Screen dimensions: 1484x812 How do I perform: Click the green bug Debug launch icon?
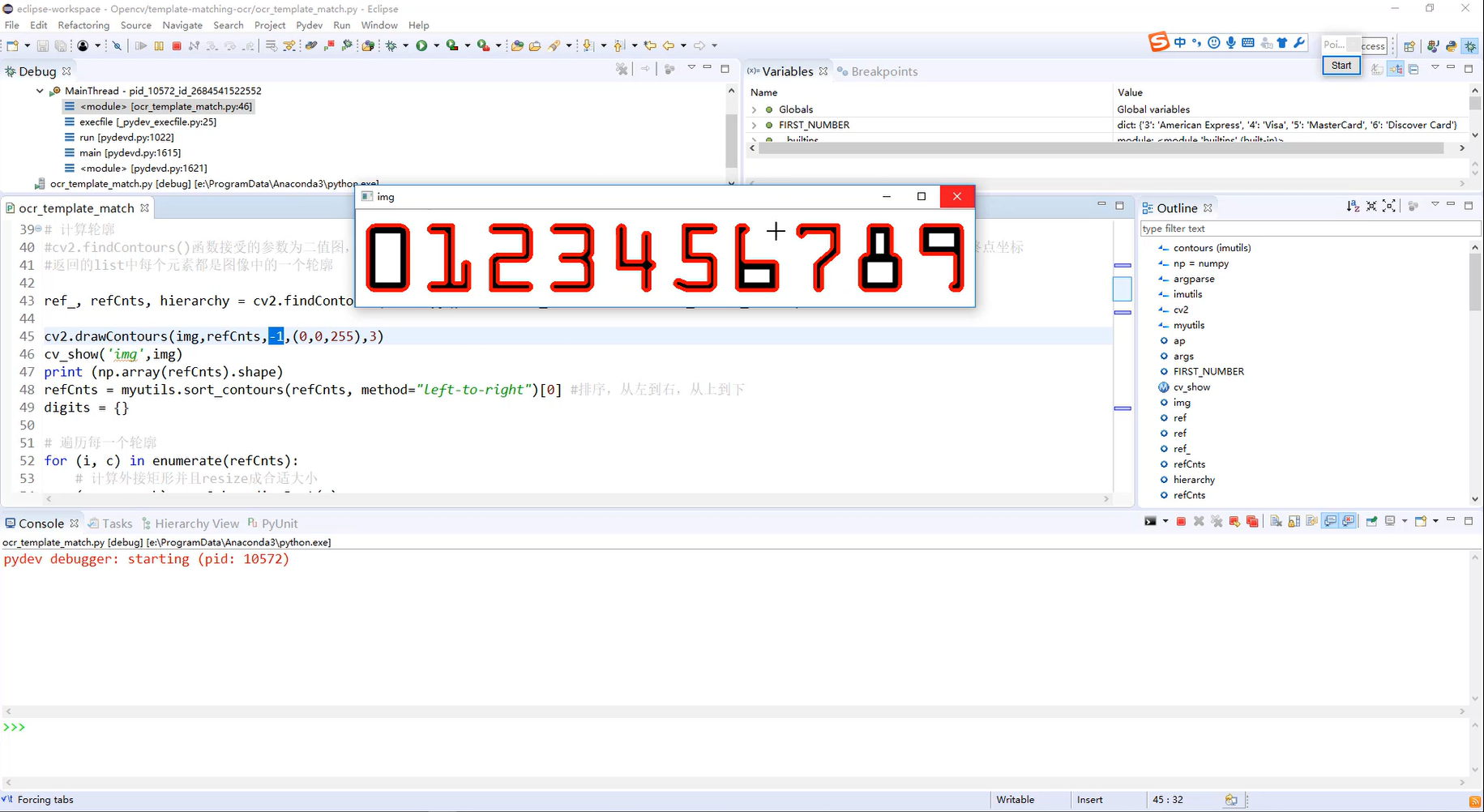coord(391,45)
